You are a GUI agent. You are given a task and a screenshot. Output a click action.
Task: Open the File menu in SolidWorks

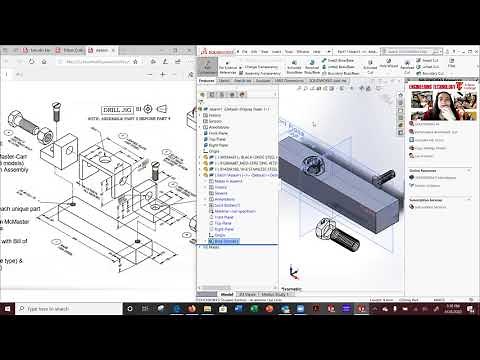[245, 52]
